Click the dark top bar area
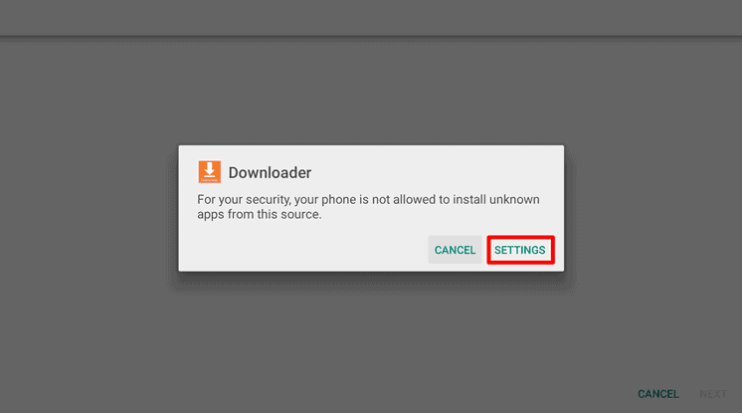 (x=371, y=18)
